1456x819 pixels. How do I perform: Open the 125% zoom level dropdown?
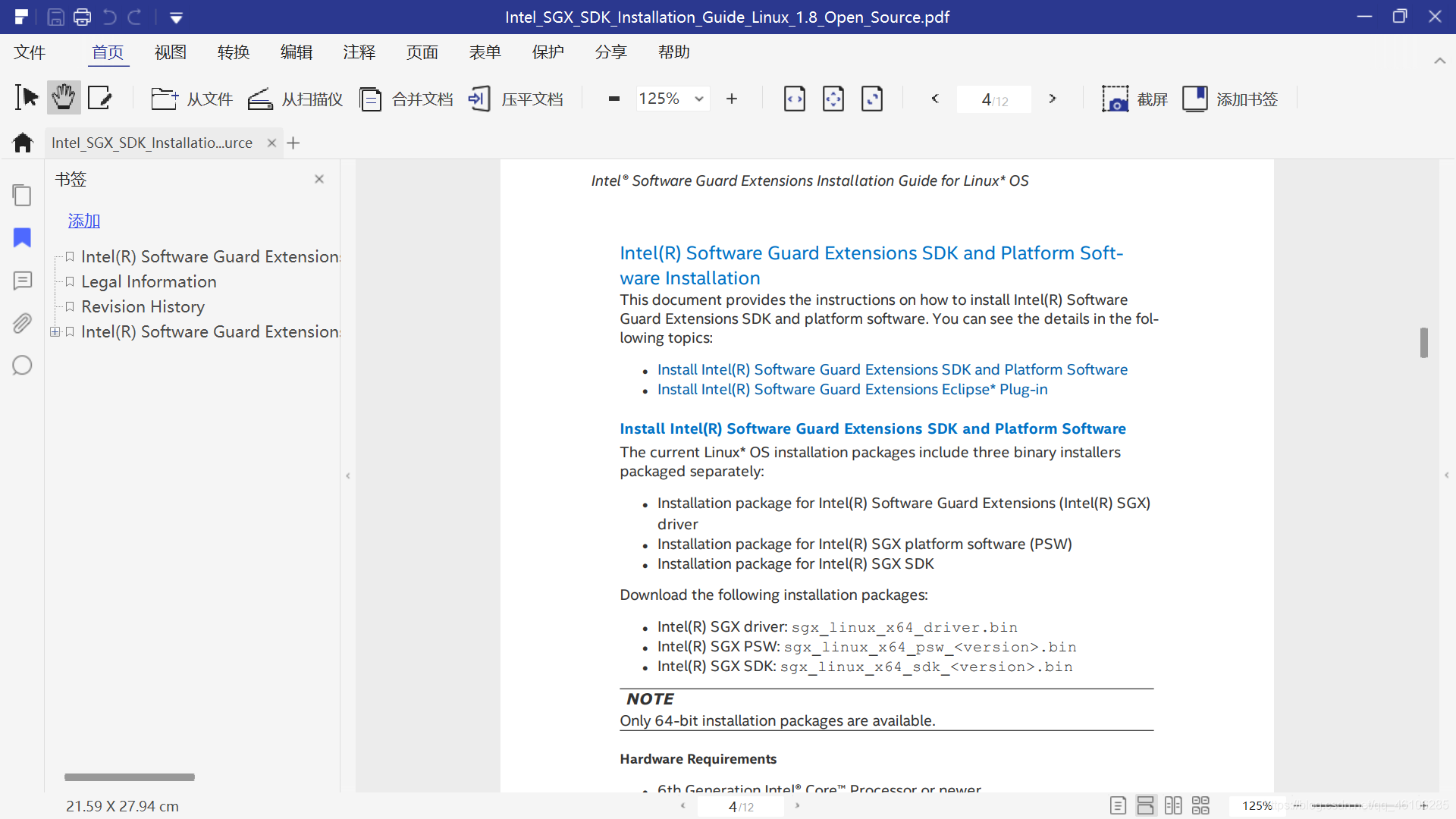698,99
